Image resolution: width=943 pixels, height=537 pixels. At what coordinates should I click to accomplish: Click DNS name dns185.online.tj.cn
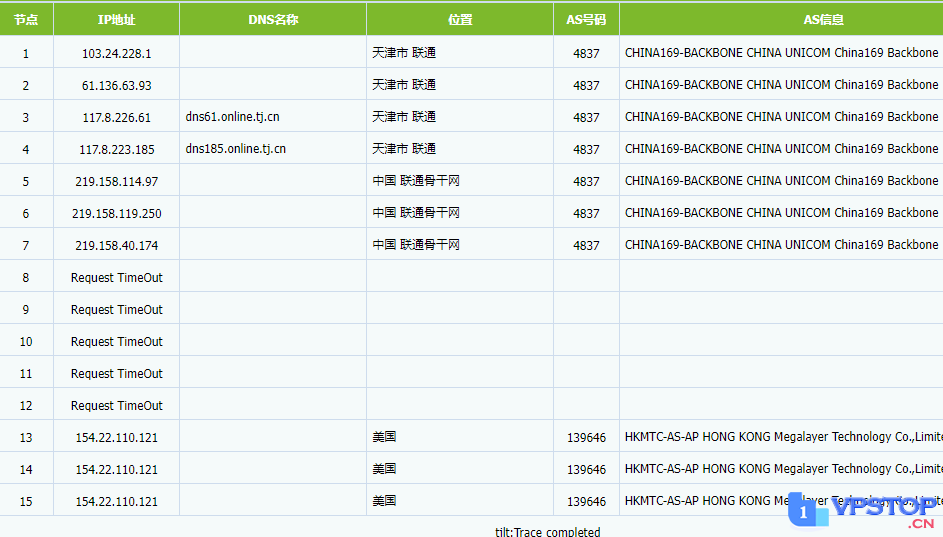(236, 149)
